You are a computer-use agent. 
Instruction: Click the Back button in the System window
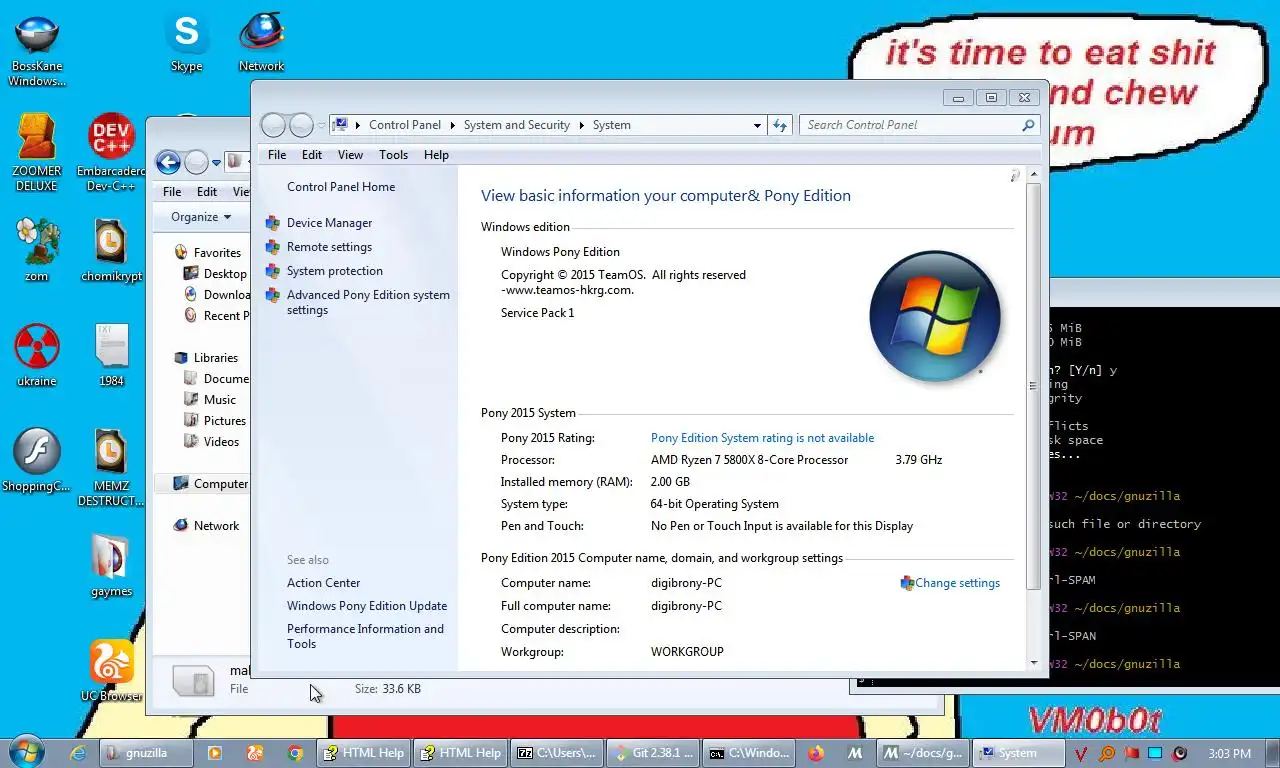273,125
